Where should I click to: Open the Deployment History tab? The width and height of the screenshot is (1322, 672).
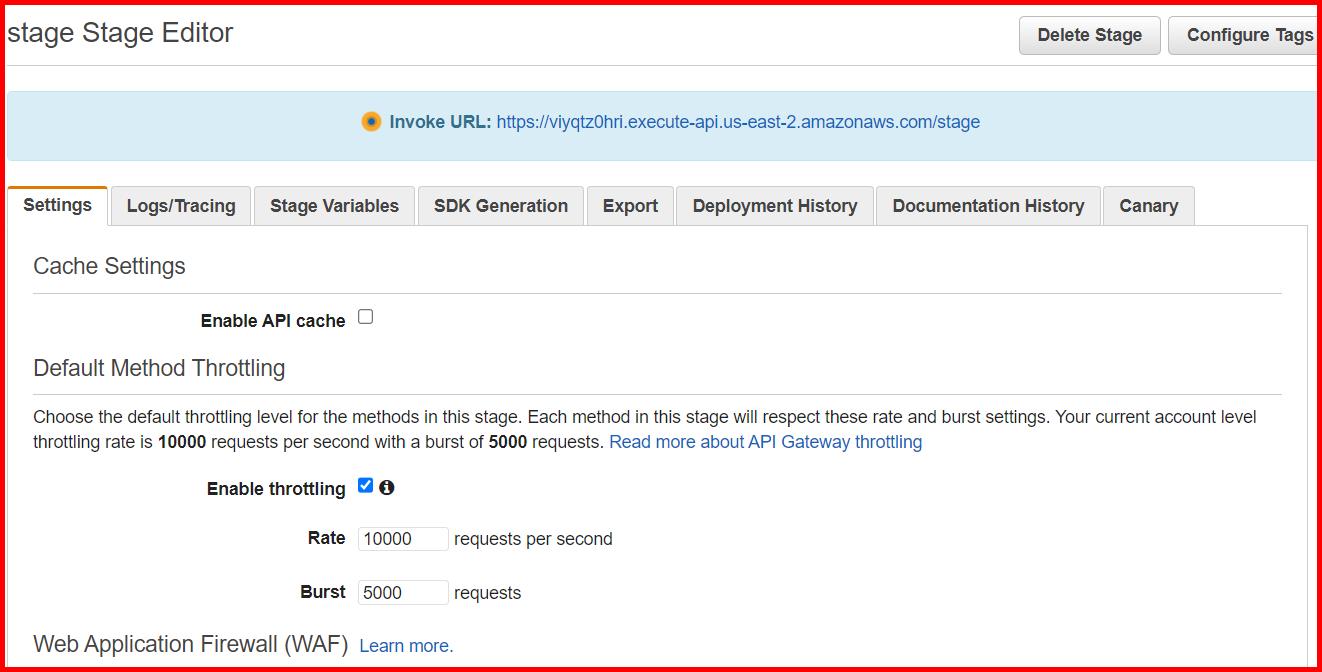[774, 205]
